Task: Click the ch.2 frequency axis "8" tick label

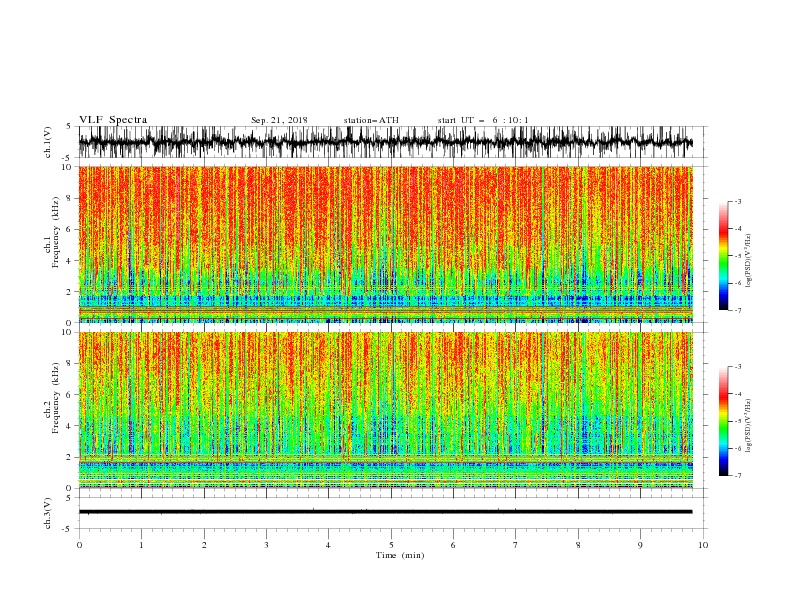Action: [70, 364]
